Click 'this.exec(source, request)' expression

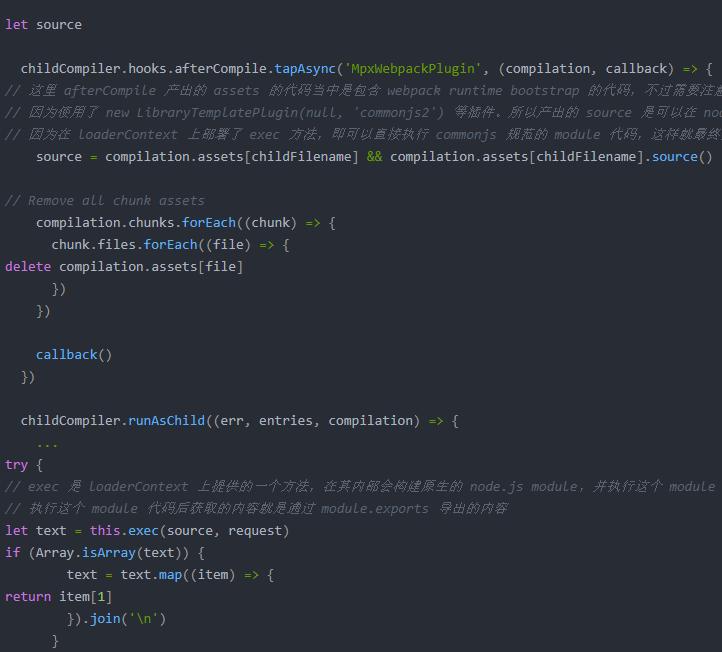tap(189, 530)
